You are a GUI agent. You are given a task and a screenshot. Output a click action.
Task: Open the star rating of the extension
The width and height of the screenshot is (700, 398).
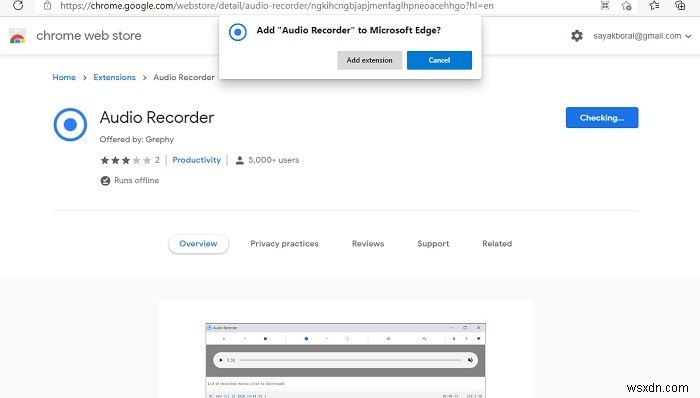(125, 160)
